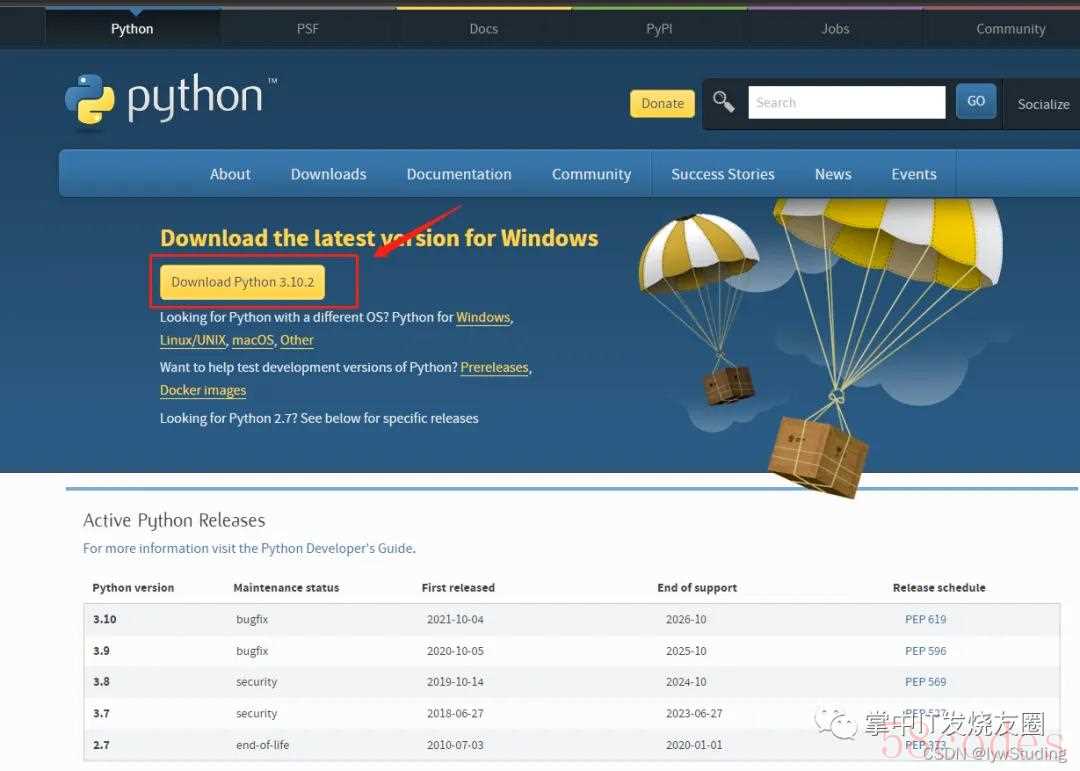Click version 3.9 in the releases table
The height and width of the screenshot is (771, 1080).
click(x=101, y=651)
